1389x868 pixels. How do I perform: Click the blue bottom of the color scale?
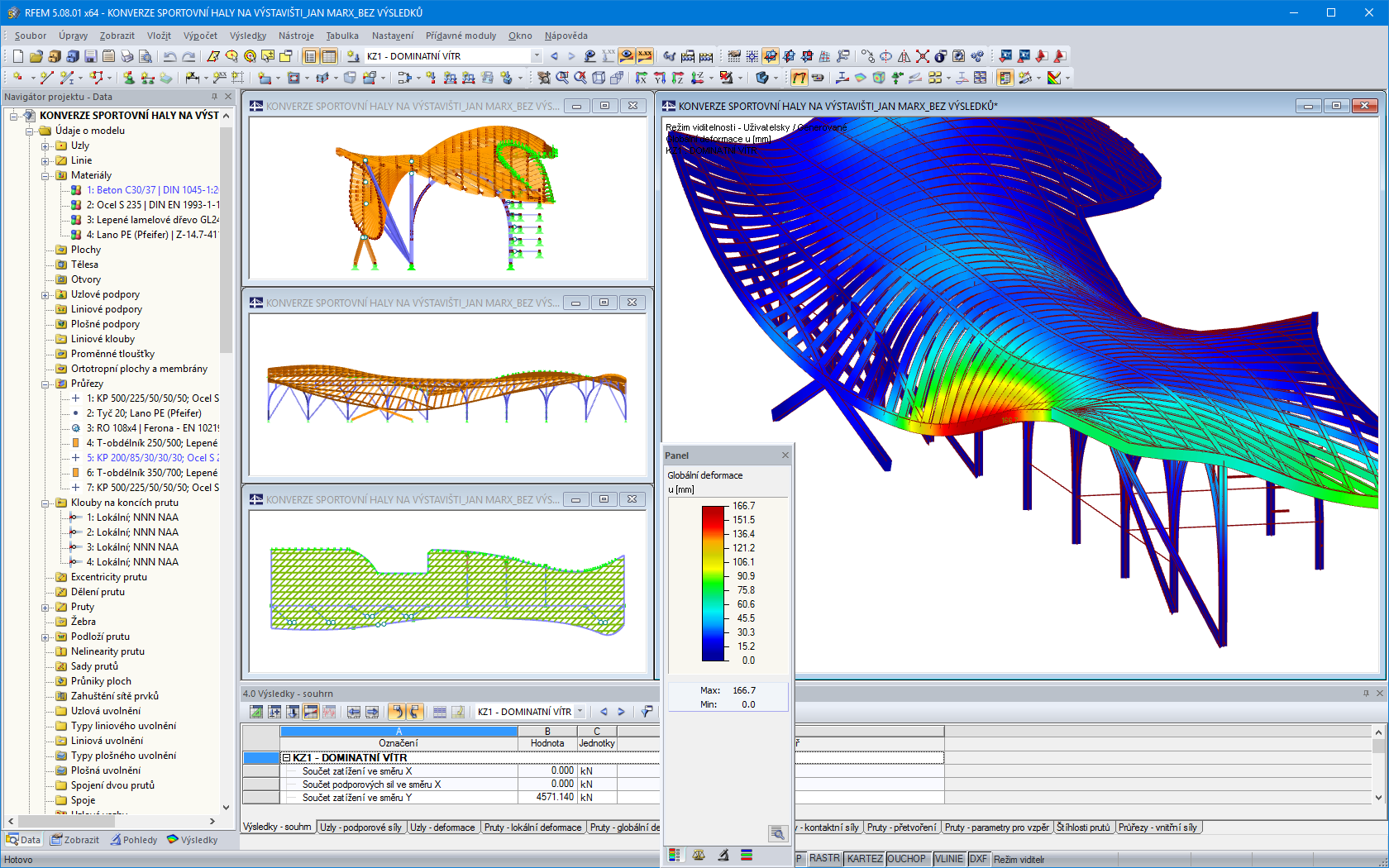click(x=714, y=653)
